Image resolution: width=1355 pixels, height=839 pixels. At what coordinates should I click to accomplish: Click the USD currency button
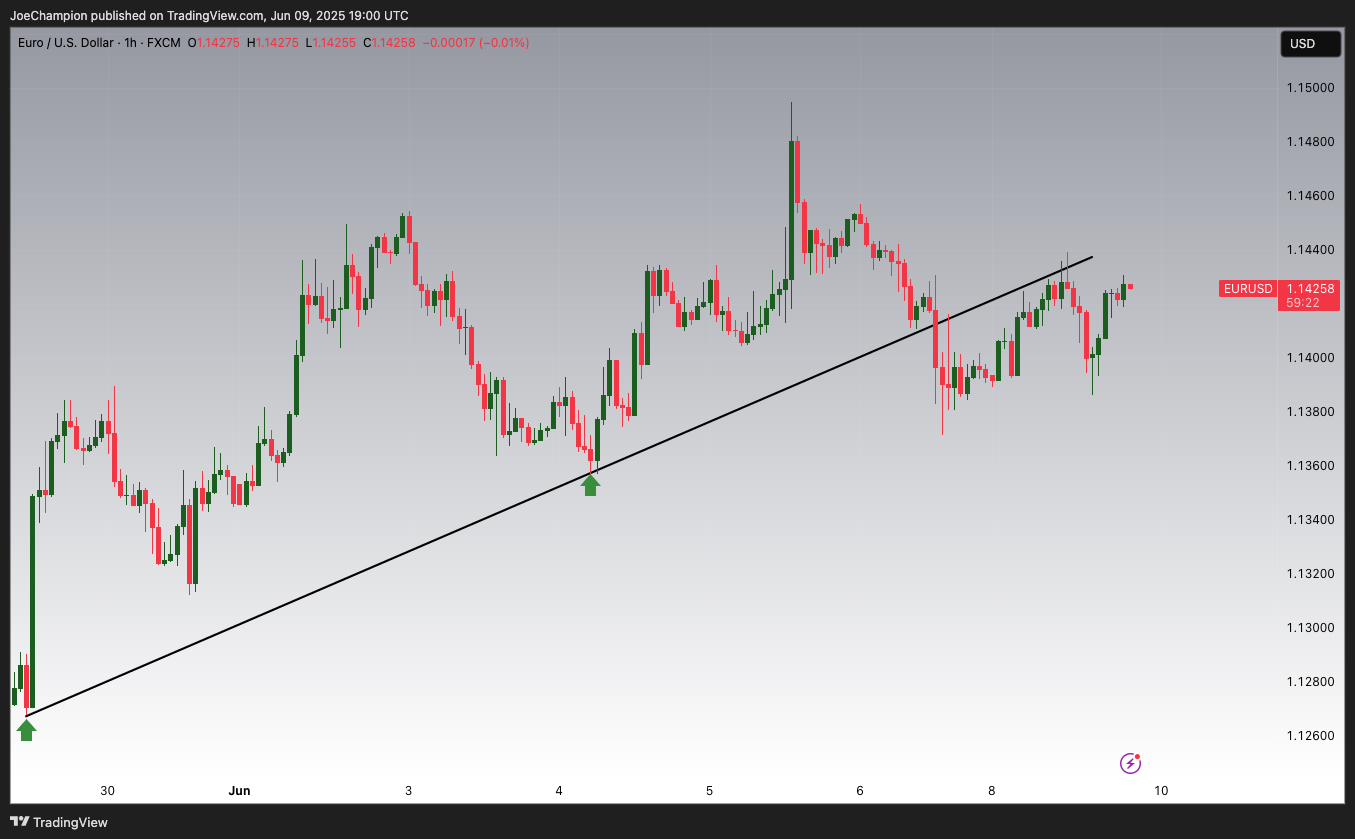1310,44
